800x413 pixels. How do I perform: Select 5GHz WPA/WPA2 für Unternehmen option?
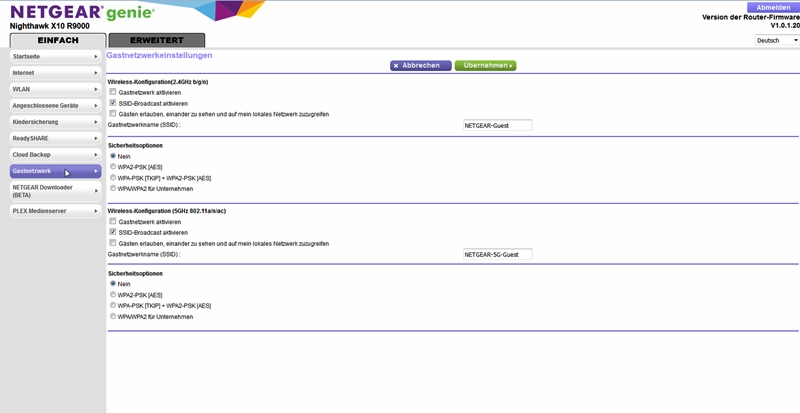(113, 316)
